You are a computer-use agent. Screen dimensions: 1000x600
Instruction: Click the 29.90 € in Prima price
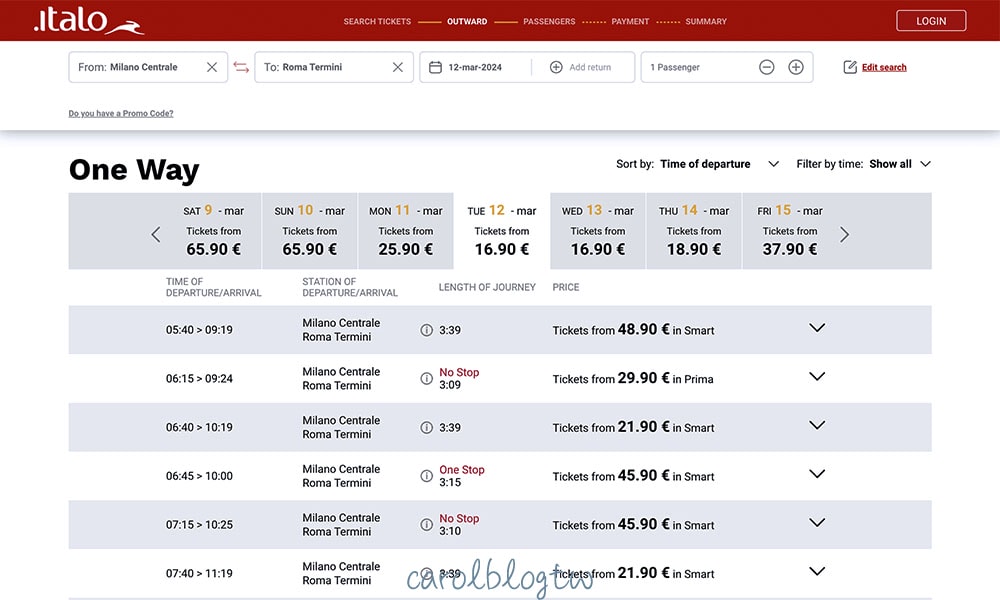(x=633, y=378)
